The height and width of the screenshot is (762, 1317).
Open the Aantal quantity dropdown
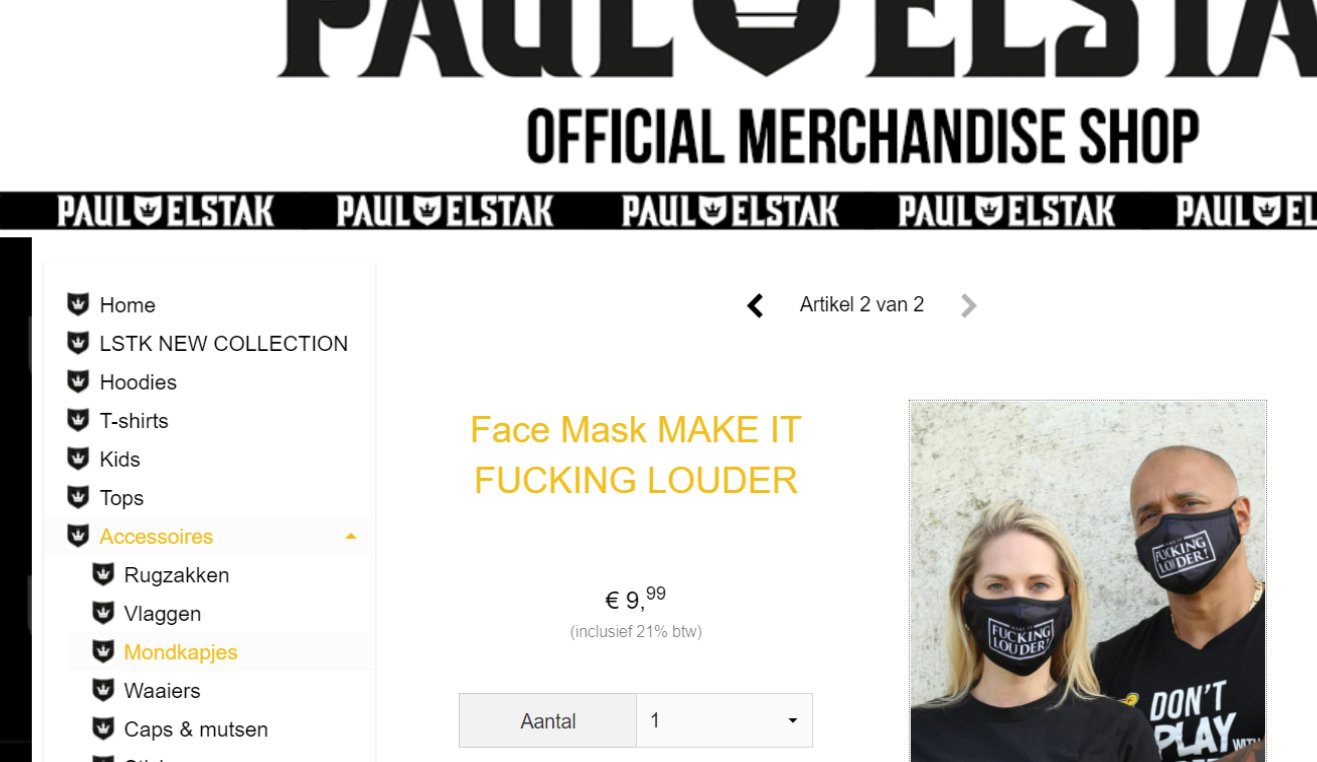(724, 720)
